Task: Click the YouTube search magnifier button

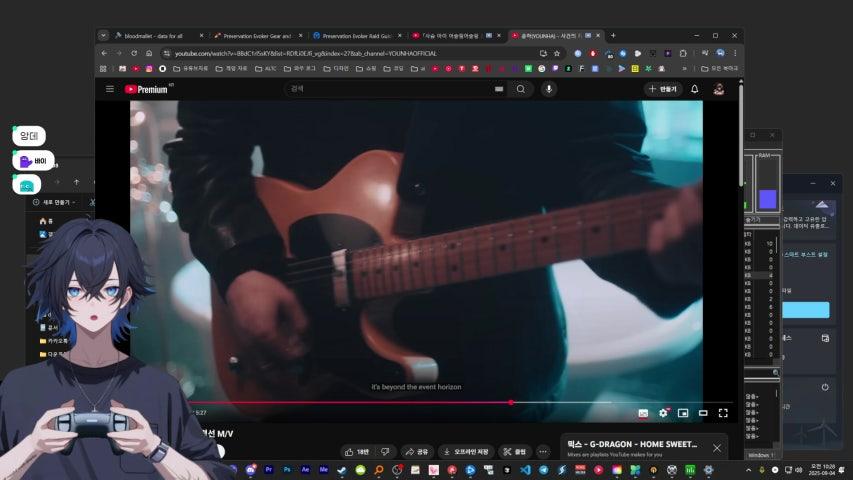Action: coord(521,89)
